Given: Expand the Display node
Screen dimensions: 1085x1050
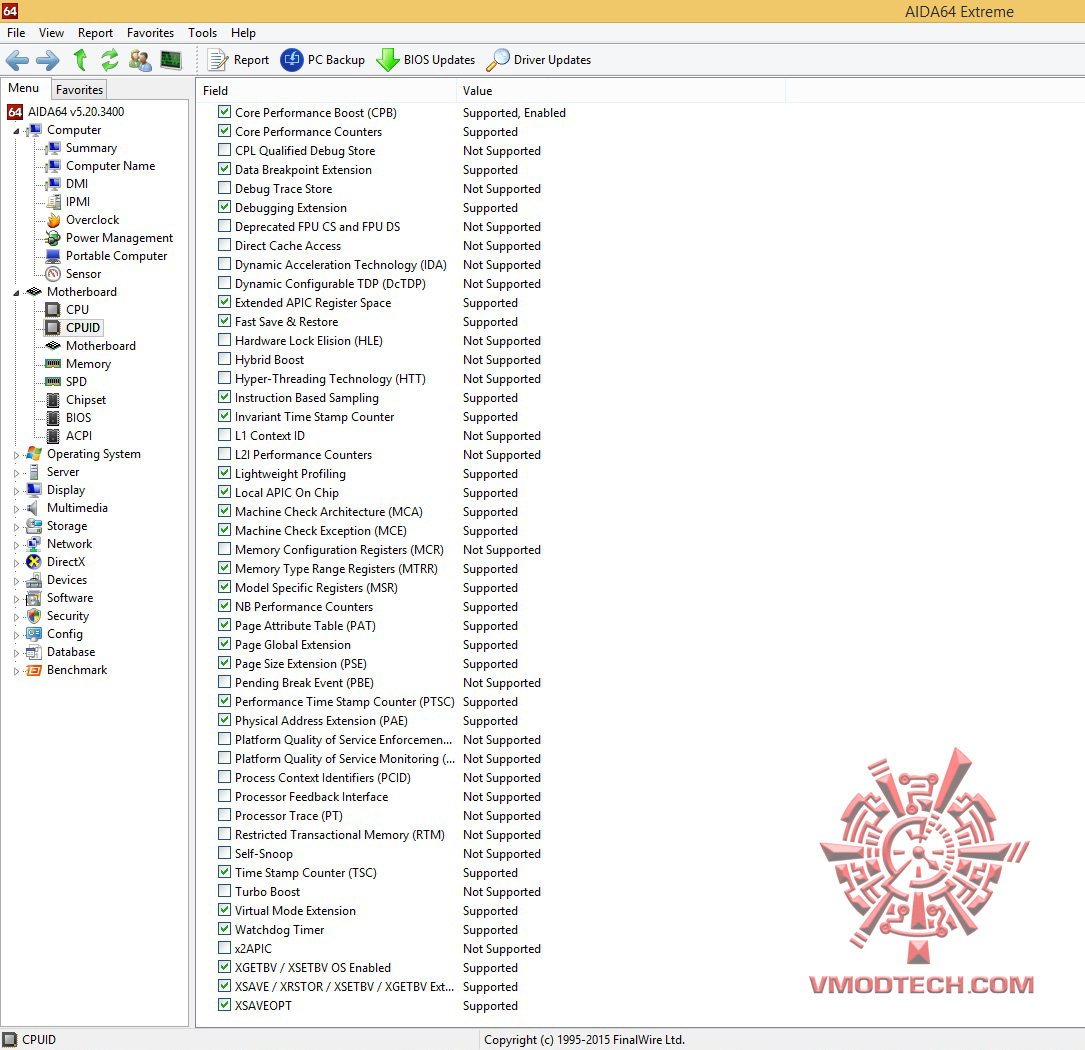Looking at the screenshot, I should tap(16, 491).
